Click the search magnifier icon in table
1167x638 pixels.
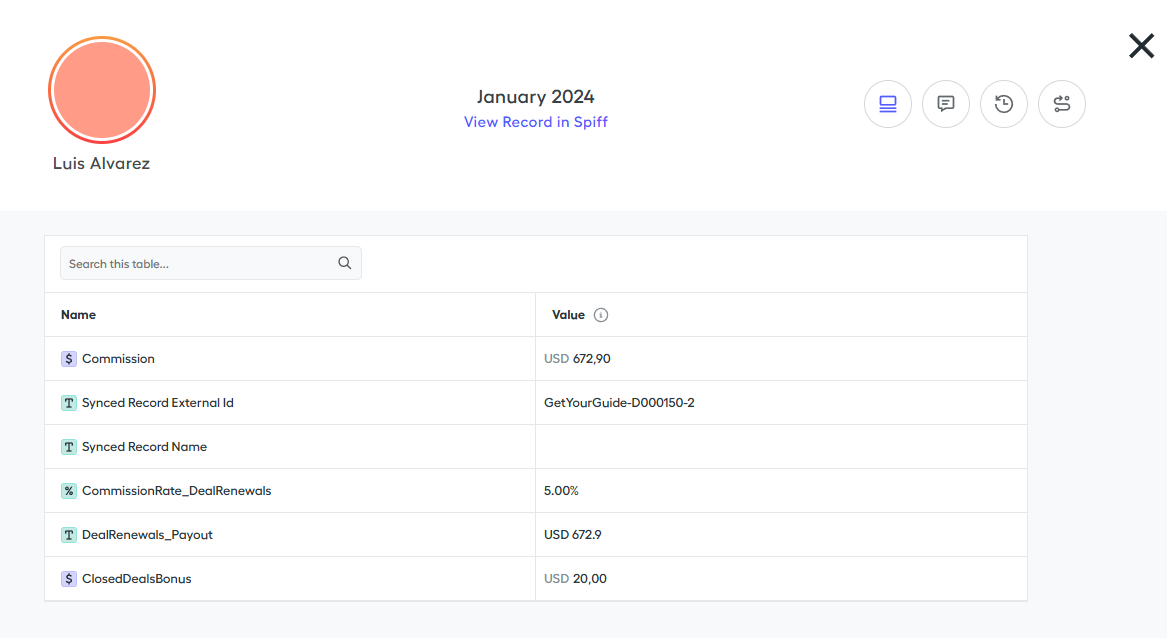[x=345, y=263]
